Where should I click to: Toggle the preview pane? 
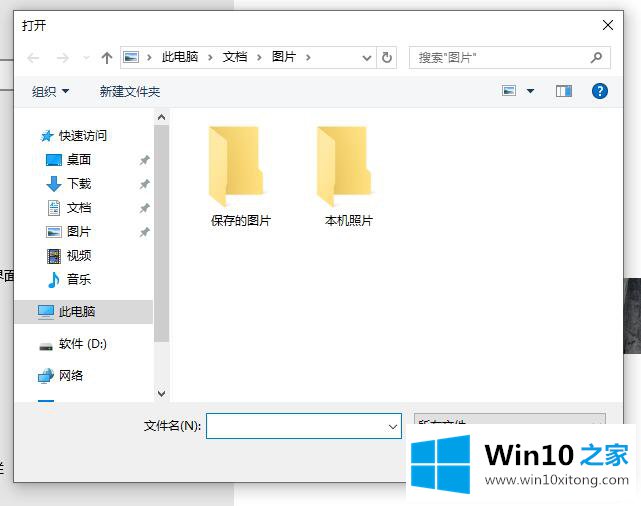564,91
